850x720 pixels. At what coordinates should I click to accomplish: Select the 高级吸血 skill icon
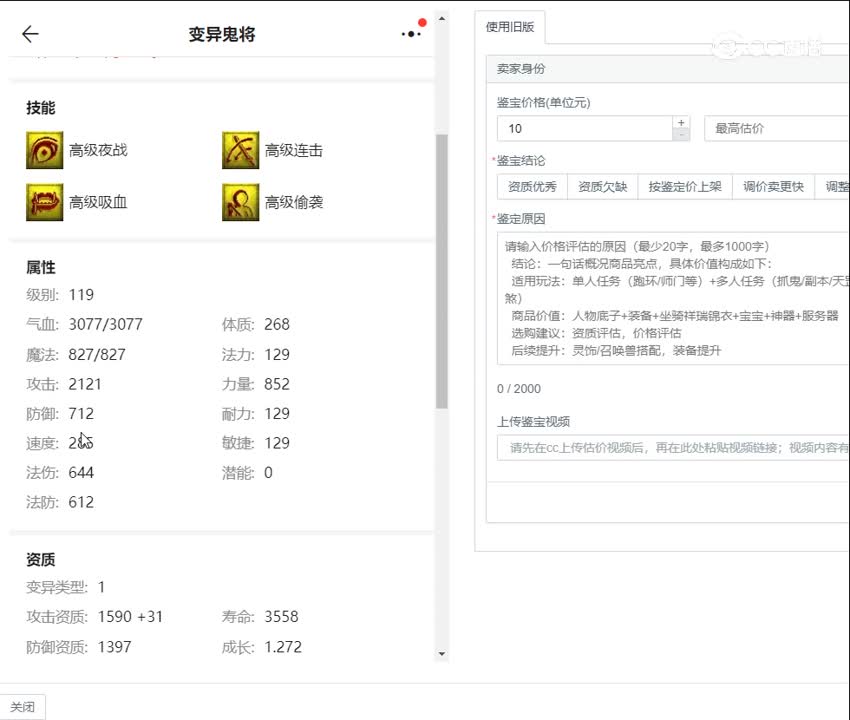click(x=44, y=202)
